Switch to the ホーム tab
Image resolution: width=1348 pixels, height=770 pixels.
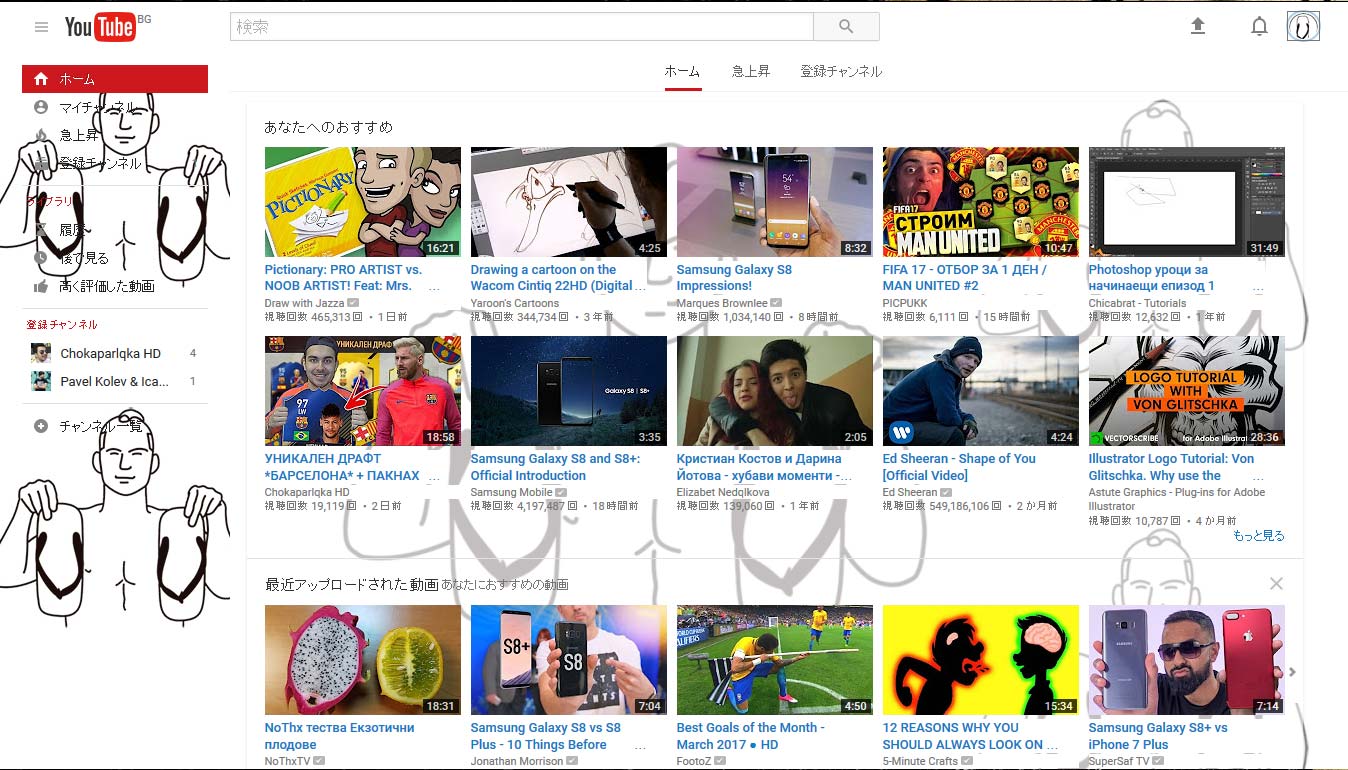tap(683, 72)
